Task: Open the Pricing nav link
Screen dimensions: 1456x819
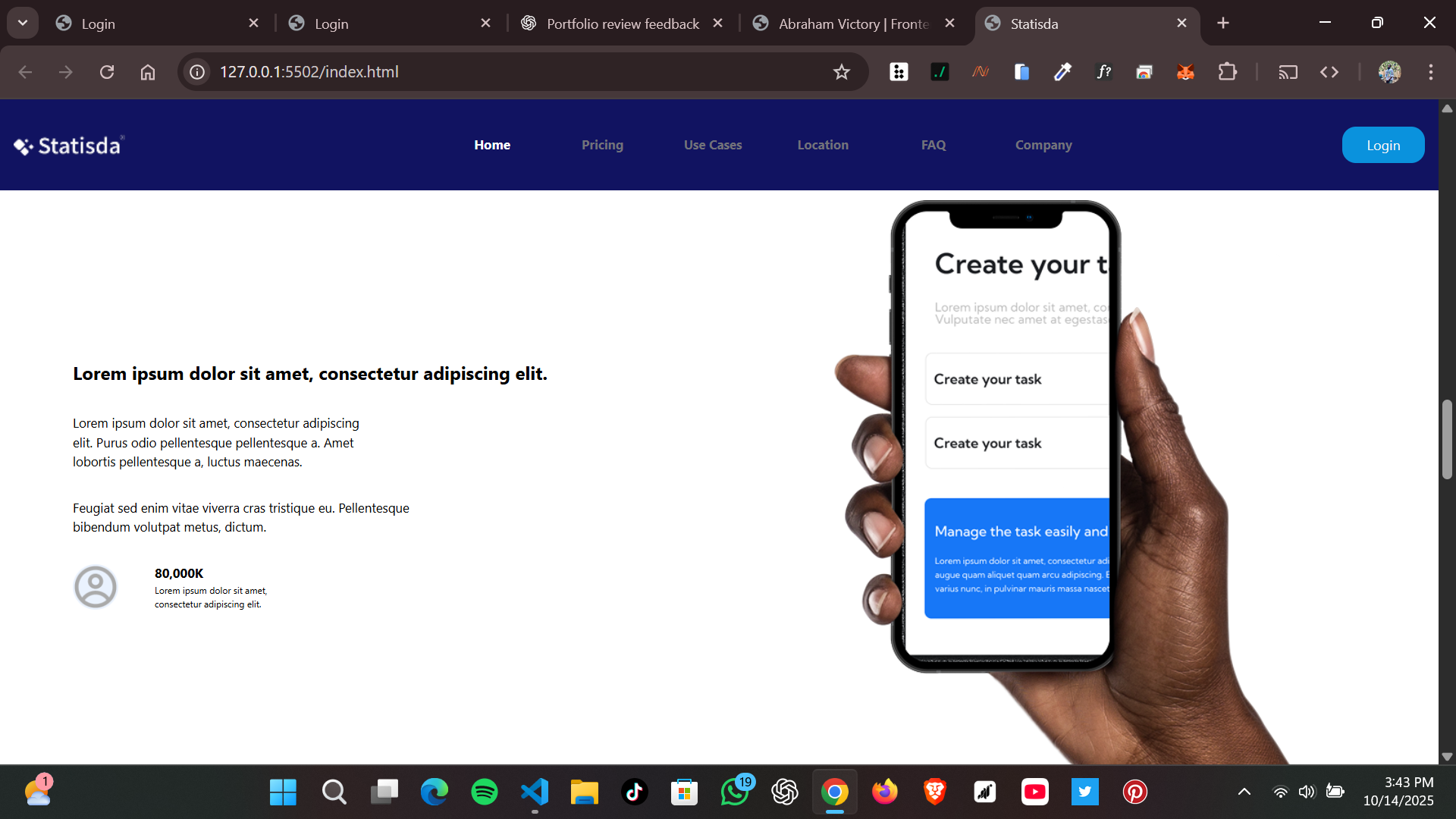Action: 602,145
